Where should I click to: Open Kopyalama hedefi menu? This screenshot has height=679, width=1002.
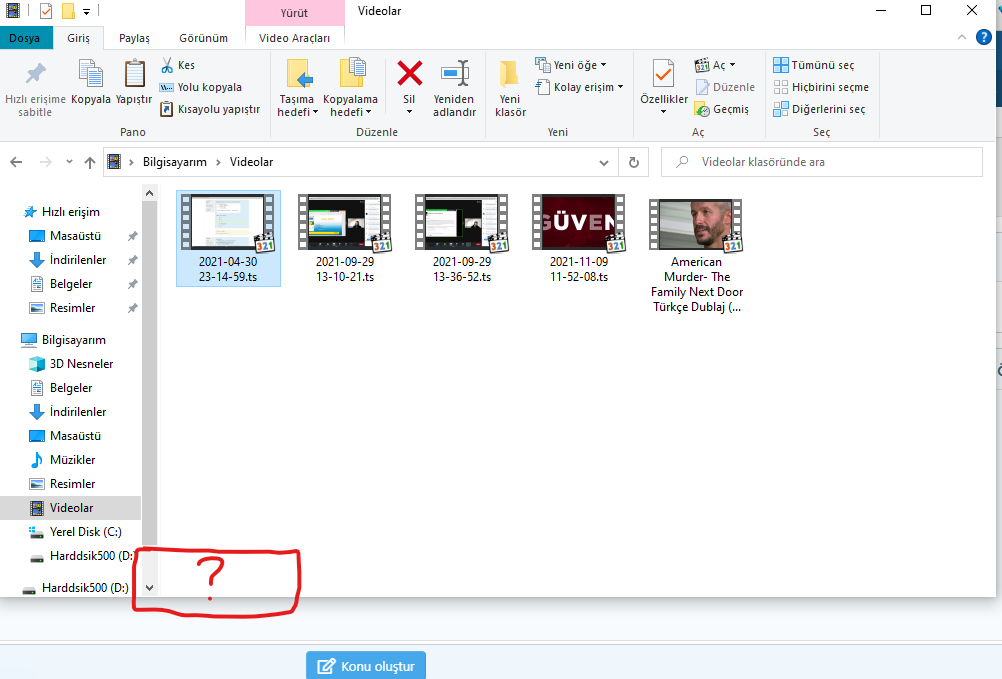(350, 89)
